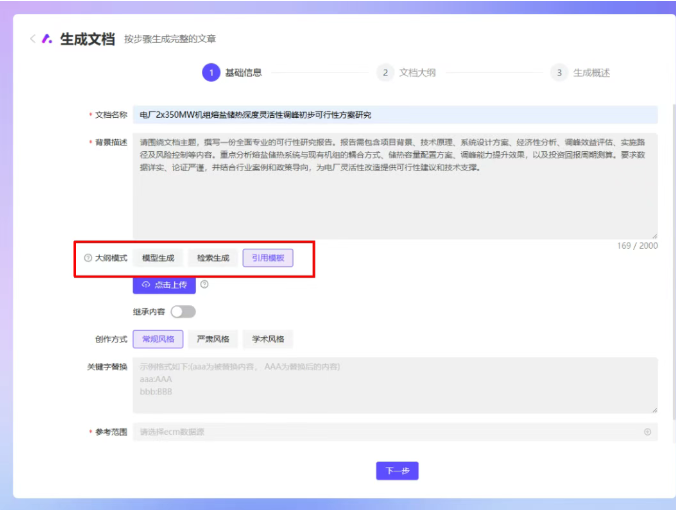Choose 学术风格 writing style
This screenshot has height=510, width=679.
pos(267,339)
